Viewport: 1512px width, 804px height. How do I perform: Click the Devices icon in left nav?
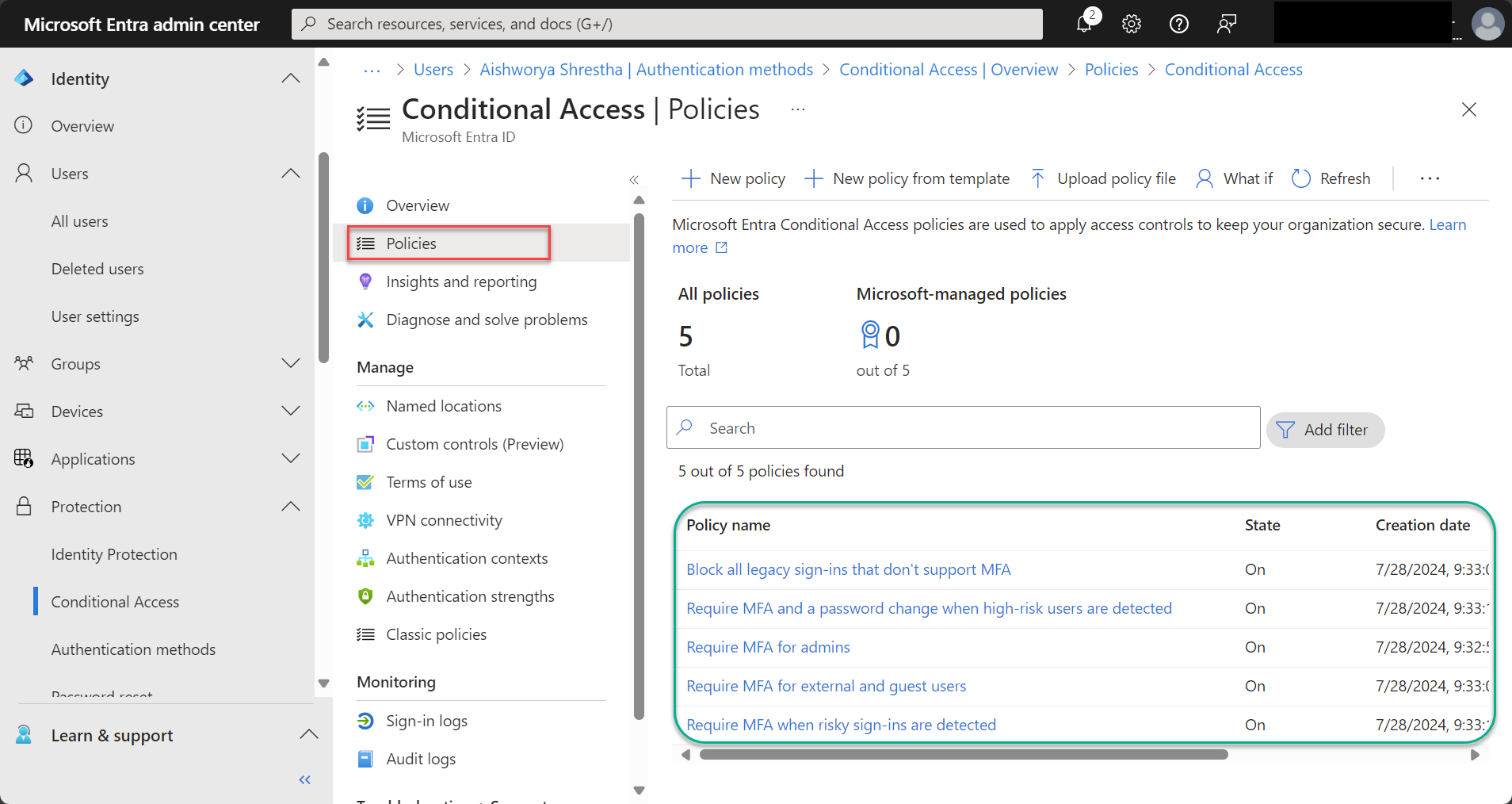point(24,411)
